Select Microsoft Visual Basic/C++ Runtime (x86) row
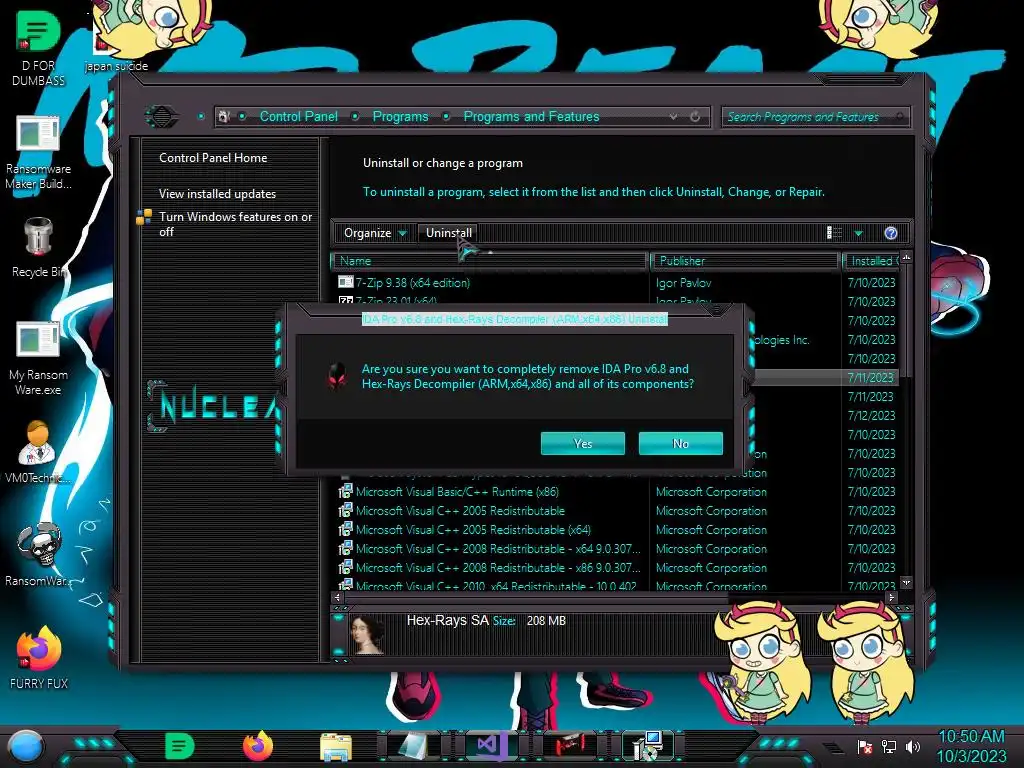The image size is (1024, 768). pyautogui.click(x=457, y=492)
